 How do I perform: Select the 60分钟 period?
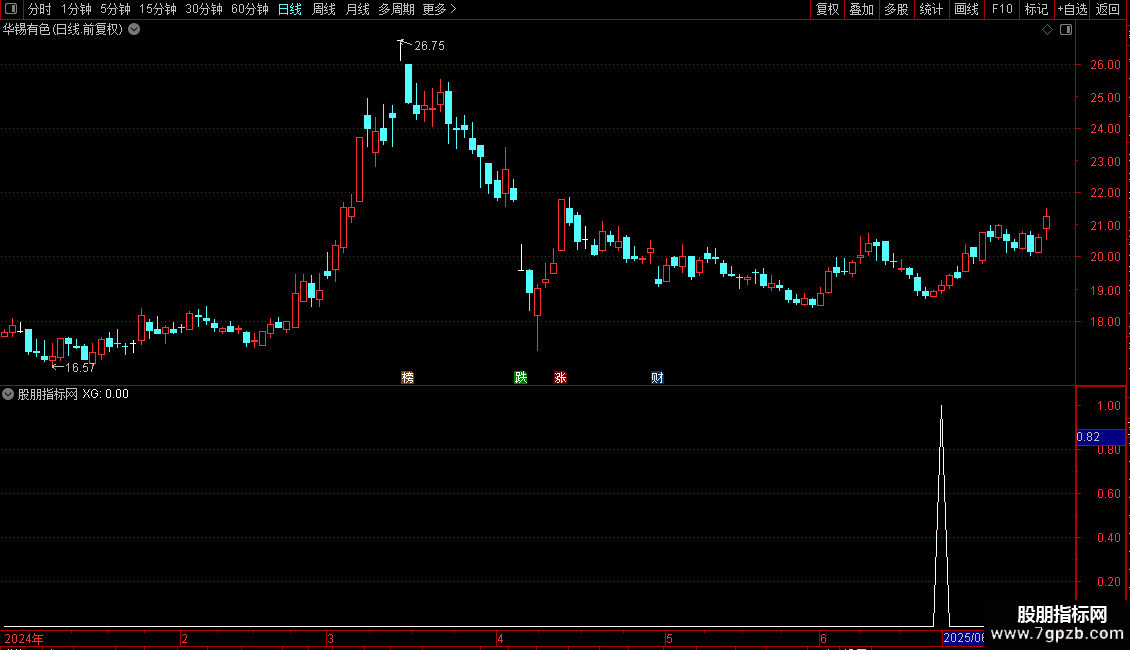(249, 9)
